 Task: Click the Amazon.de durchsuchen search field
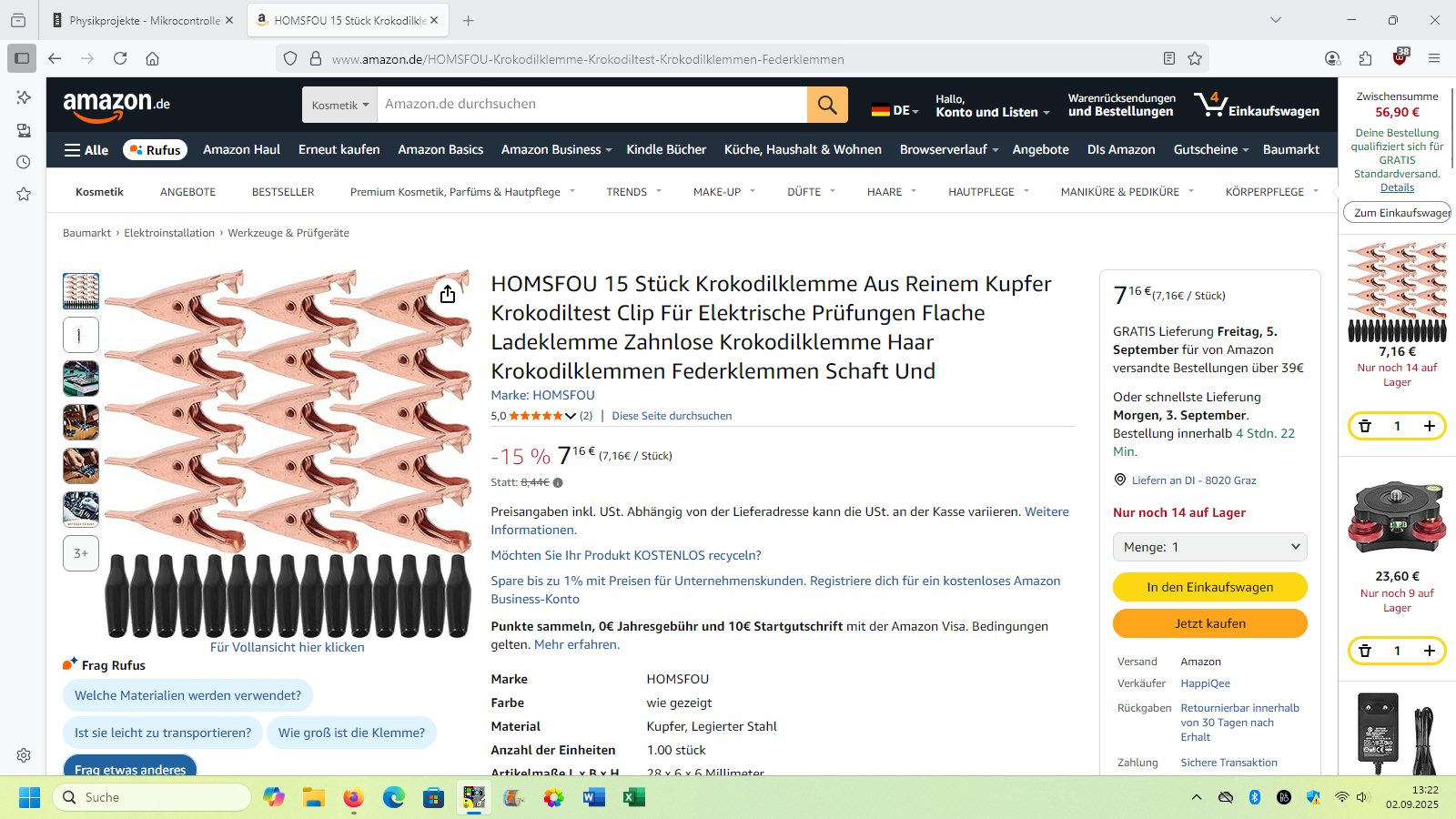tap(591, 105)
